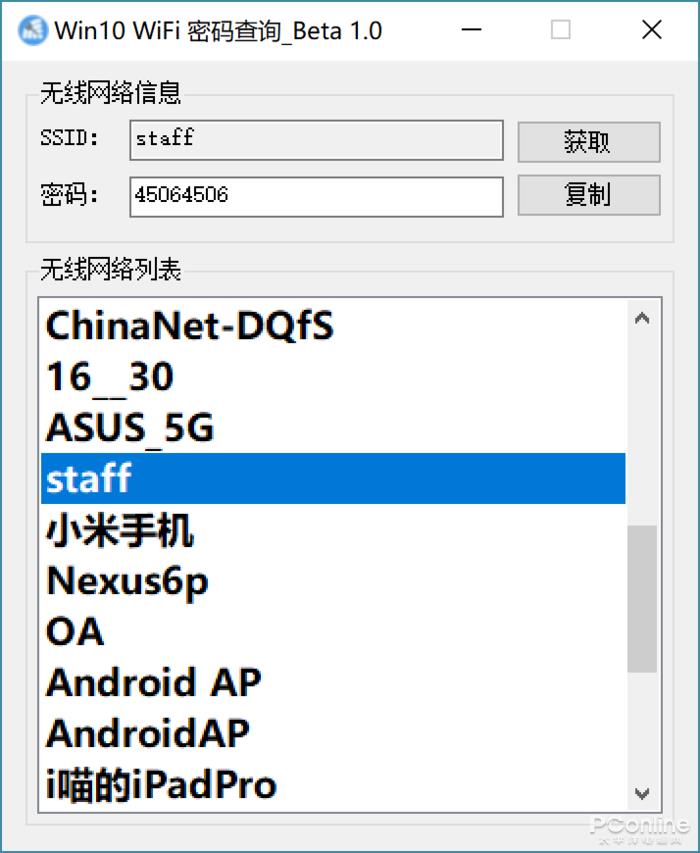Image resolution: width=700 pixels, height=853 pixels.
Task: Click the 密码 password field
Action: coord(316,195)
